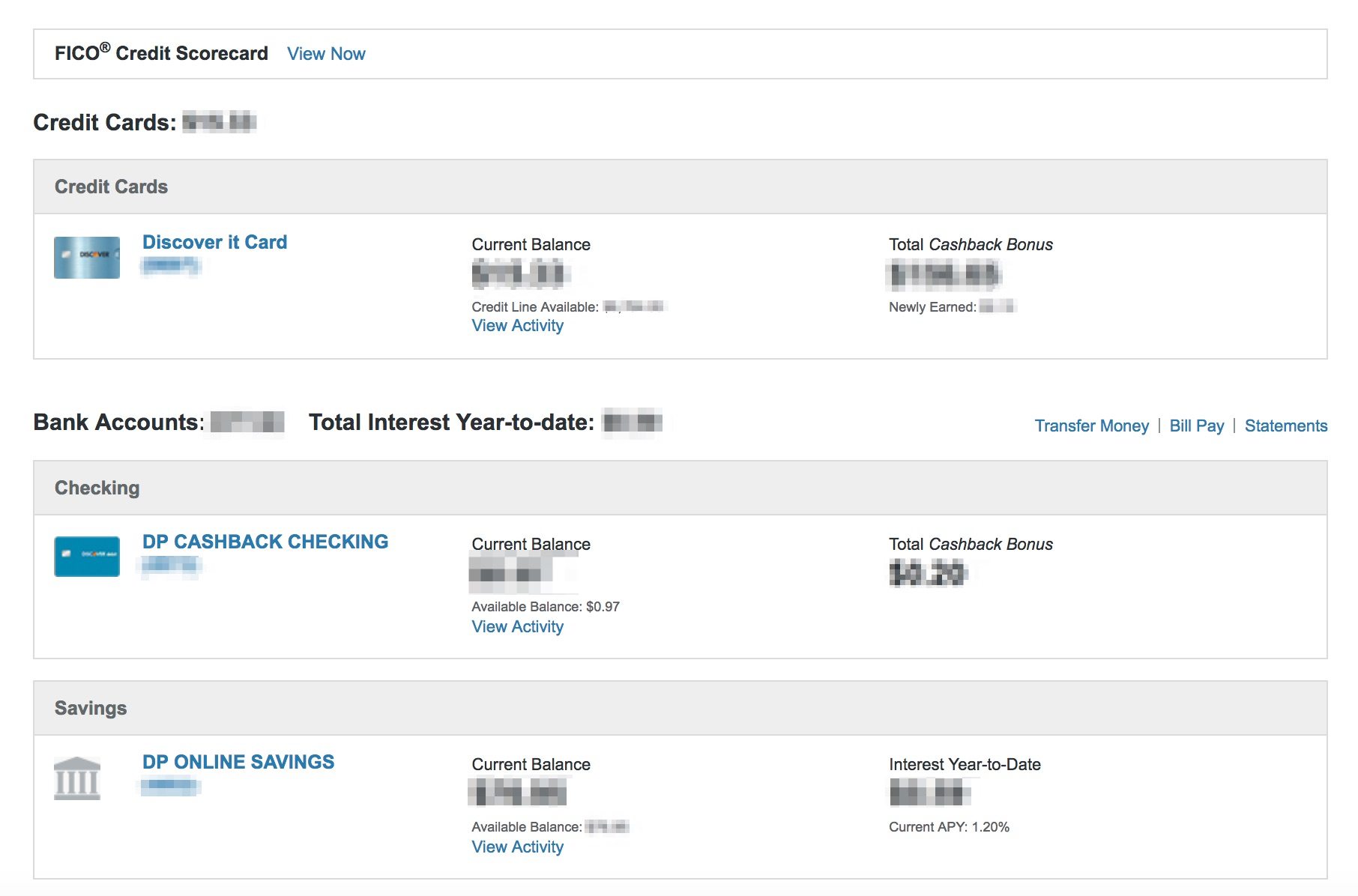Image resolution: width=1358 pixels, height=896 pixels.
Task: Go to Transfer Money
Action: coord(1091,426)
